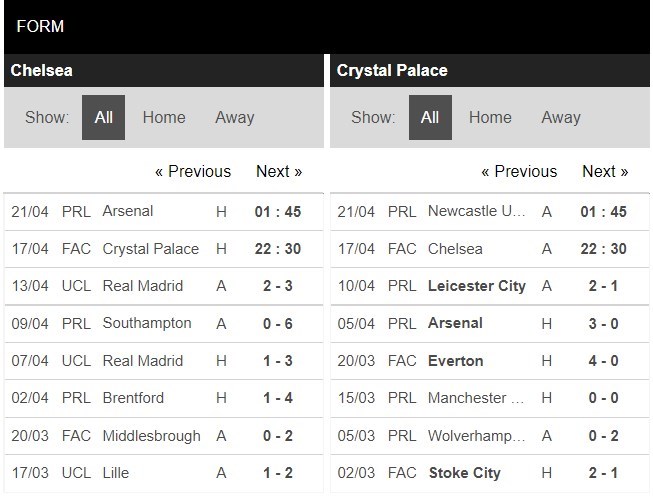Open Newcastle U... fixture on 21/04
Image resolution: width=653 pixels, height=498 pixels.
pyautogui.click(x=490, y=212)
